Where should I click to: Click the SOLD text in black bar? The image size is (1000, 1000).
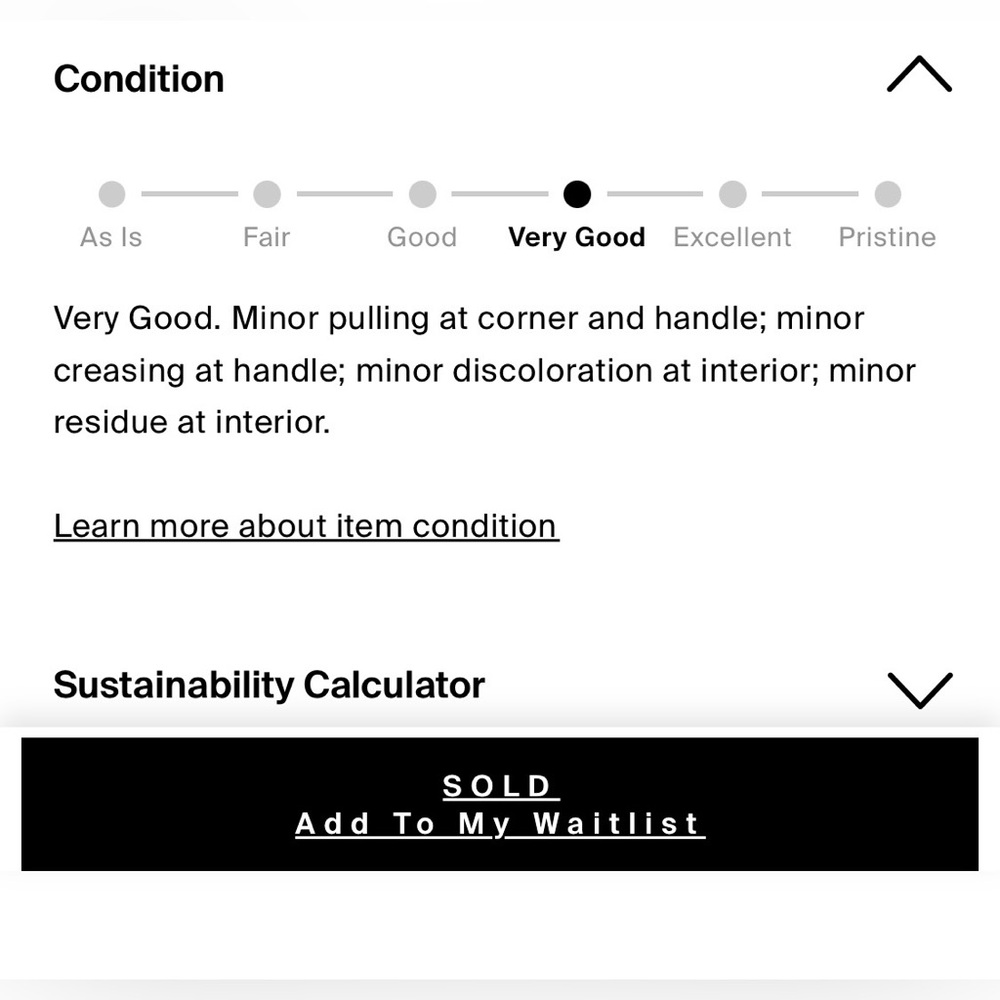pos(501,786)
